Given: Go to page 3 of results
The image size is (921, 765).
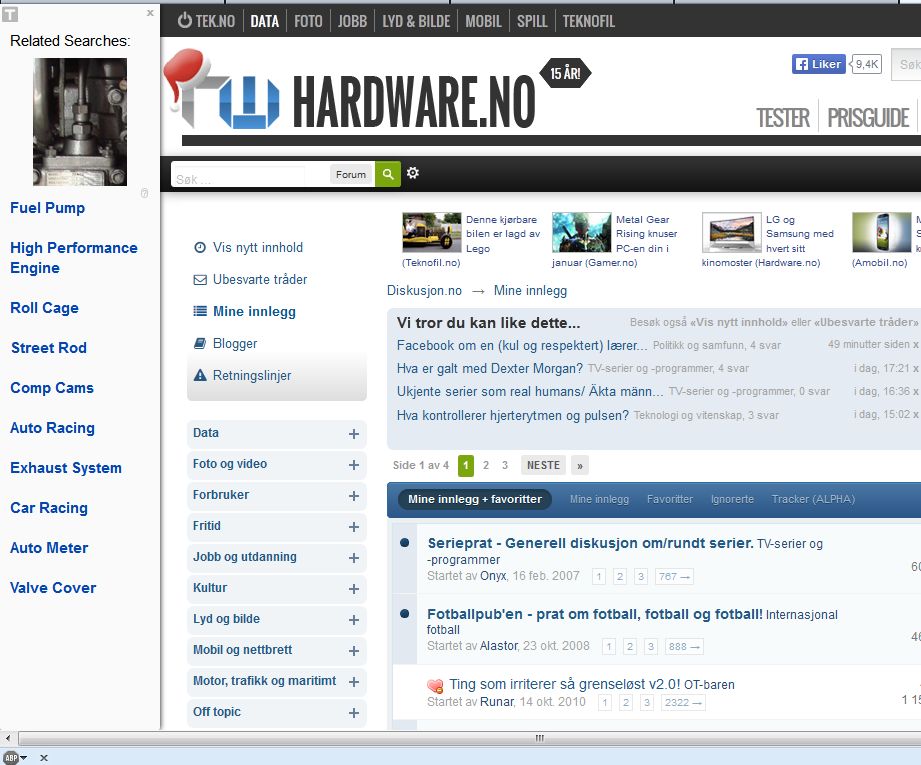Looking at the screenshot, I should (x=505, y=465).
